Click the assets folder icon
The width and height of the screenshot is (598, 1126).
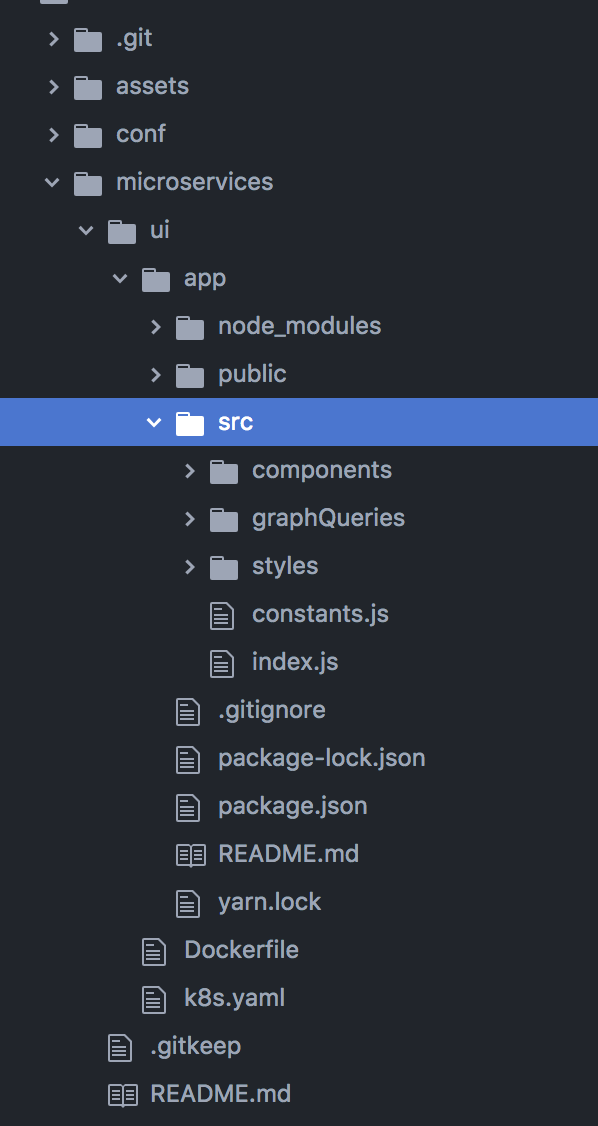87,86
